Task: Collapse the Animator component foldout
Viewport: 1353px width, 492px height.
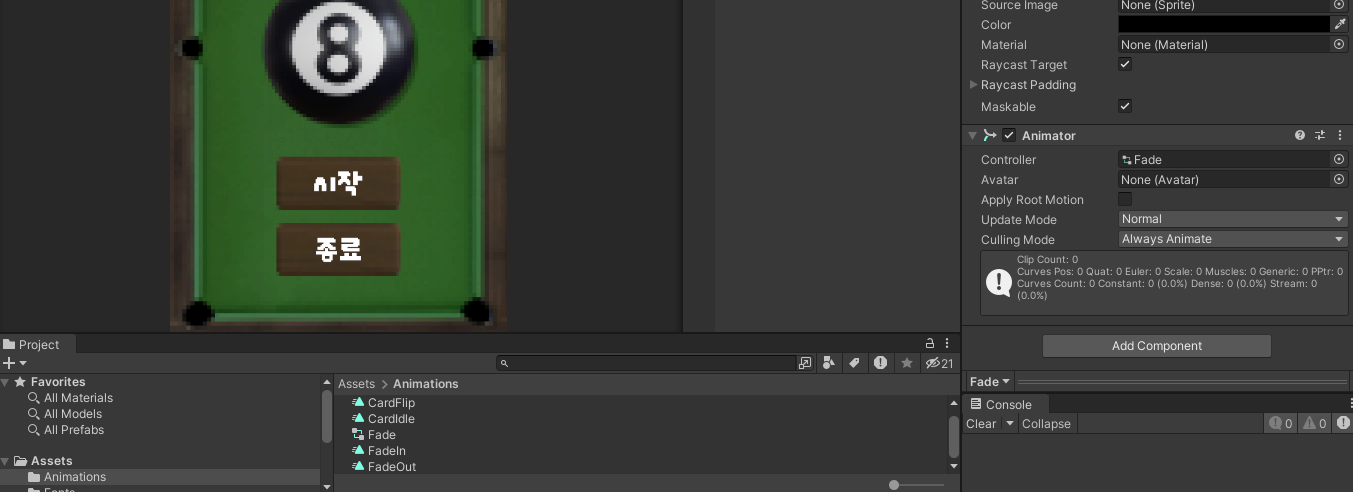Action: click(972, 135)
